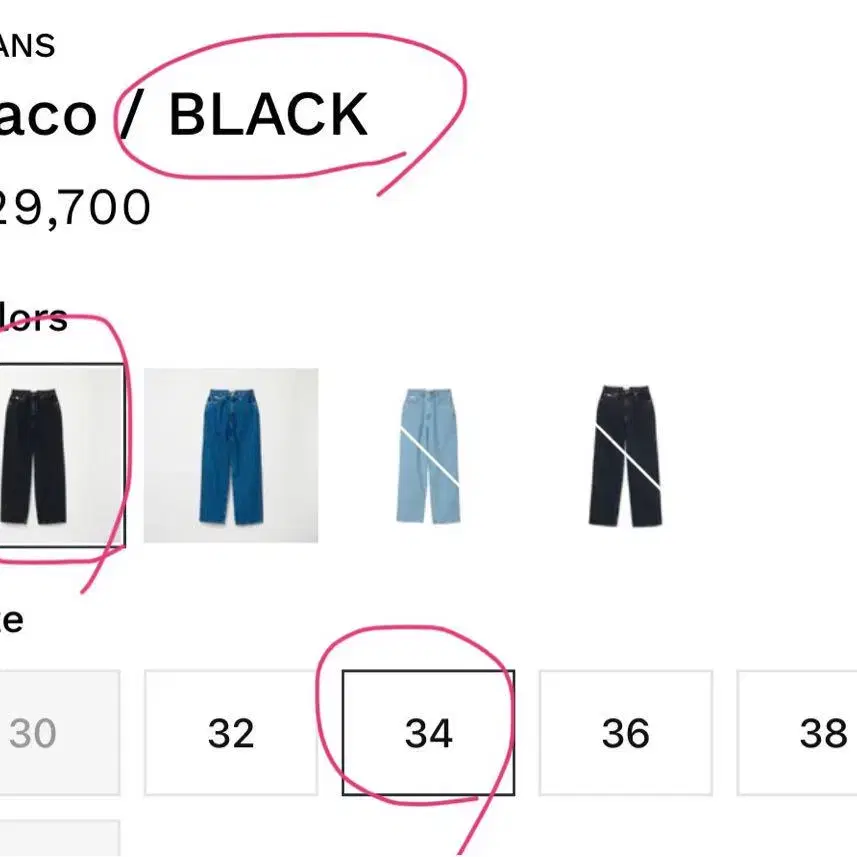
Task: Select the black jeans color thumbnail
Action: click(x=60, y=455)
